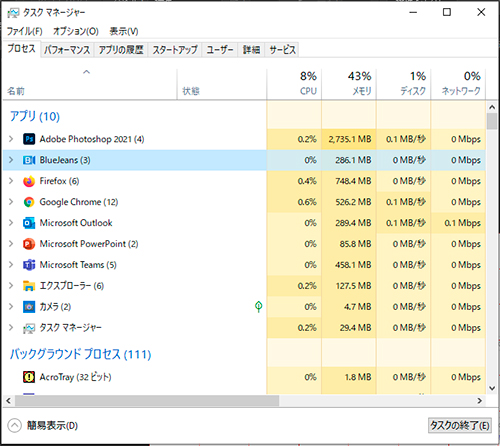Click the 526.2 MB memory value

pyautogui.click(x=353, y=202)
